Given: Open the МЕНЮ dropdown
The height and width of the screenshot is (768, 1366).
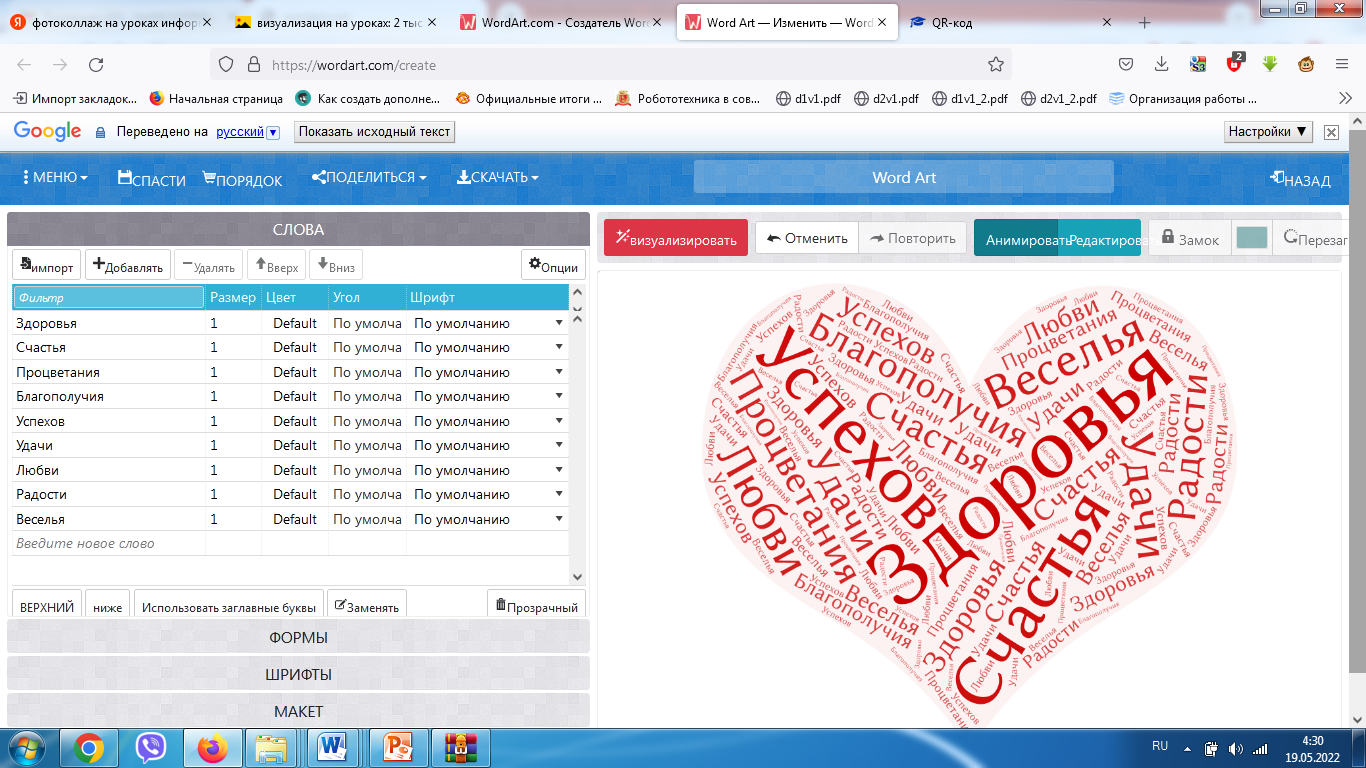Looking at the screenshot, I should click(x=55, y=177).
